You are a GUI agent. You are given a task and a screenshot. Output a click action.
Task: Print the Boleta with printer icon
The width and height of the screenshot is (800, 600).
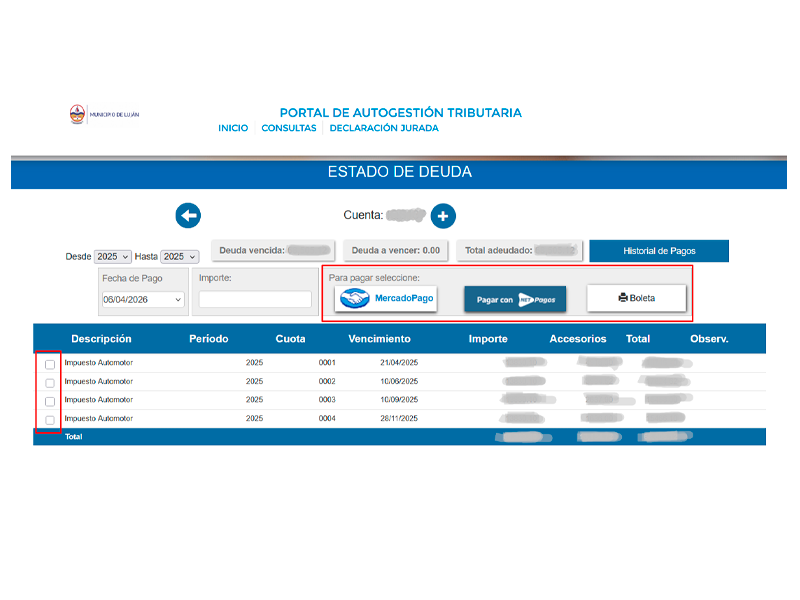pos(636,298)
